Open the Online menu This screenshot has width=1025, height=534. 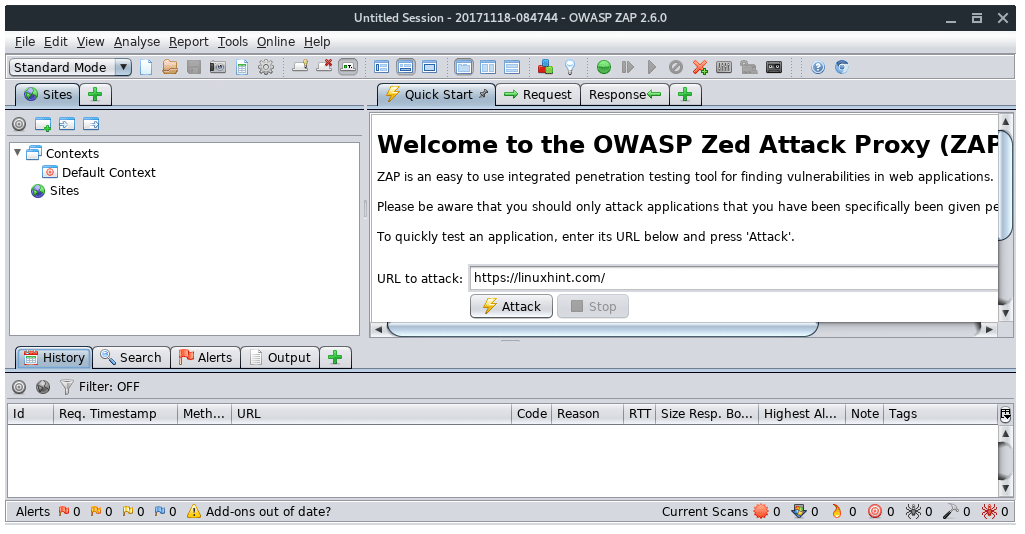[275, 42]
